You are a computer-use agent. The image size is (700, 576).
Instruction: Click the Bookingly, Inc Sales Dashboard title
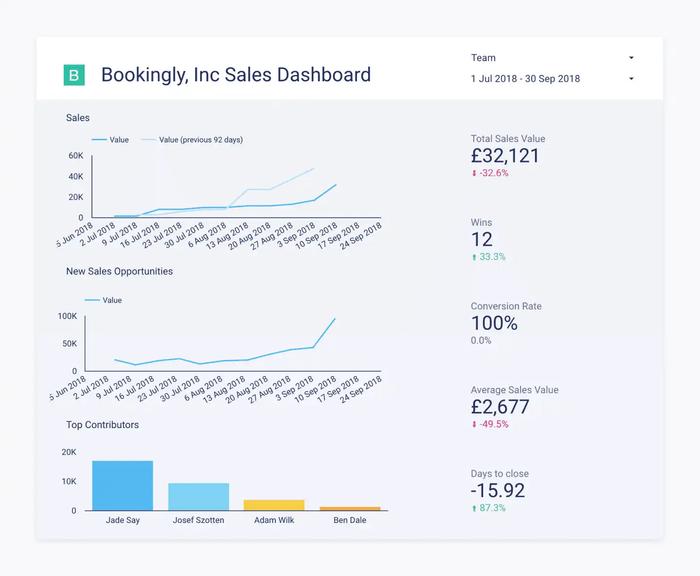click(x=236, y=75)
